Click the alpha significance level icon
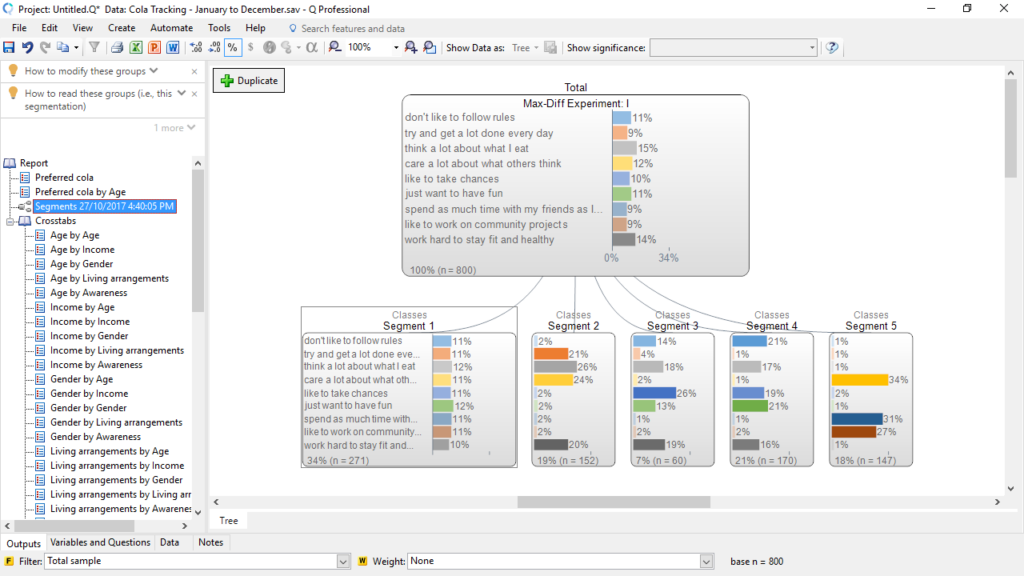The image size is (1024, 576). pyautogui.click(x=312, y=48)
